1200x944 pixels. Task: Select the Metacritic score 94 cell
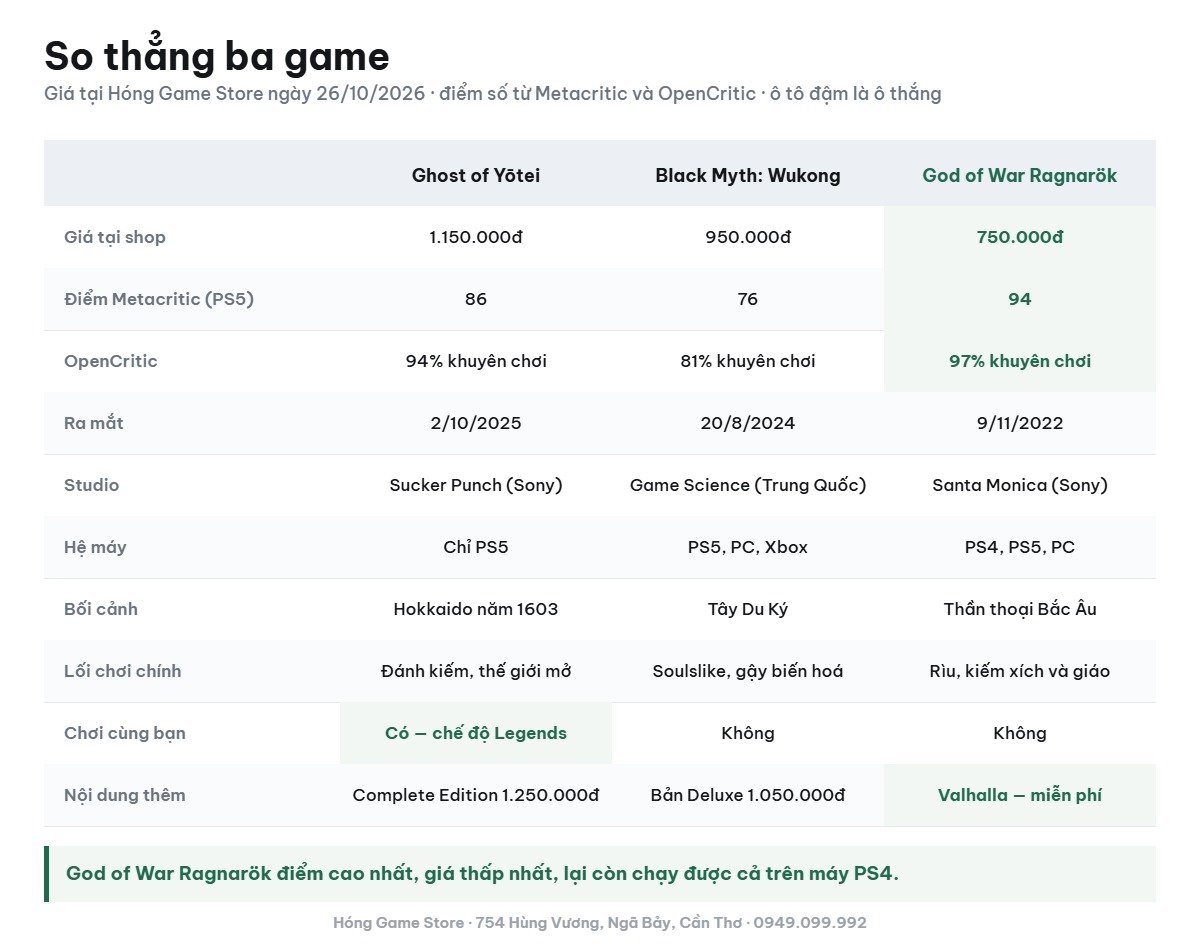point(1020,299)
